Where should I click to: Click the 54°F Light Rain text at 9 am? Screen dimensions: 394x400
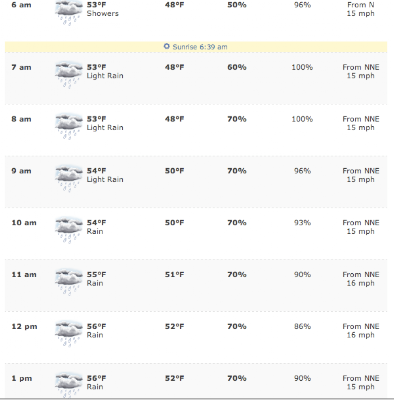[105, 175]
